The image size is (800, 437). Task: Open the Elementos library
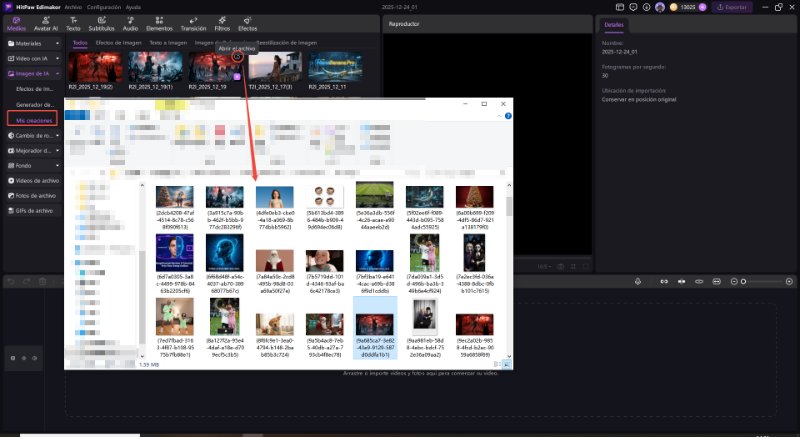(x=159, y=24)
